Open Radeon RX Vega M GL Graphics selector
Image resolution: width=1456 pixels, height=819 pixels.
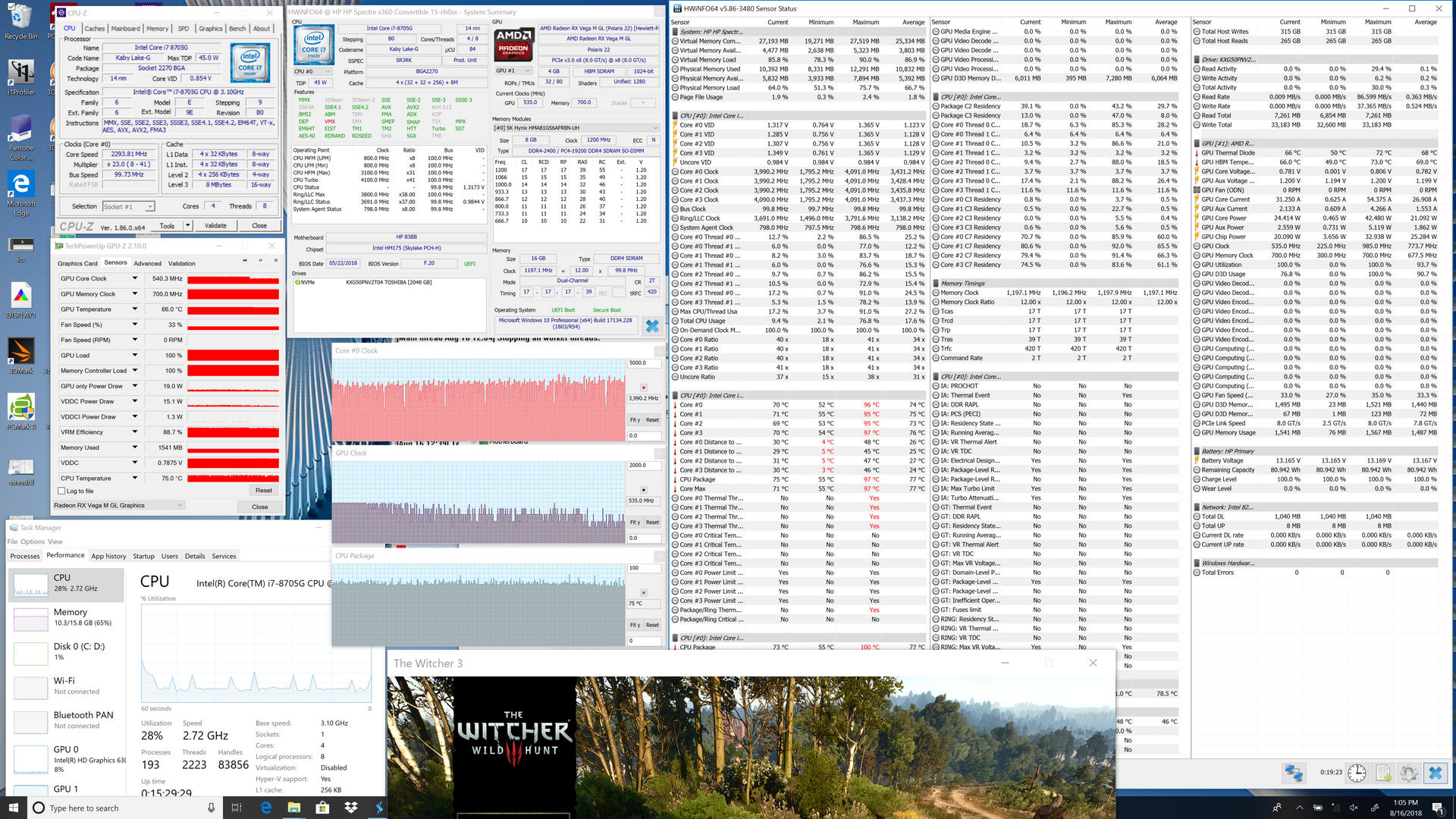point(118,505)
